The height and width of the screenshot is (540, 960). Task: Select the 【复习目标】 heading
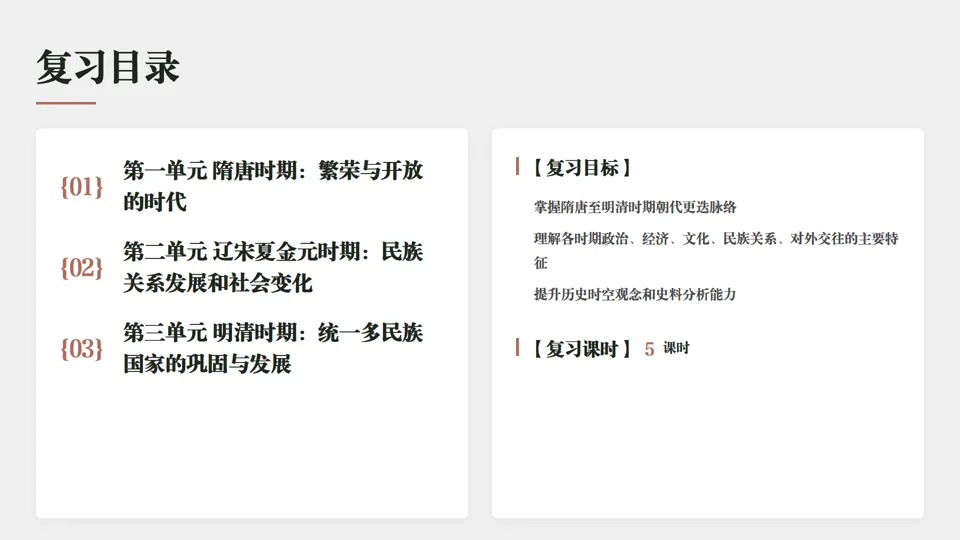pyautogui.click(x=582, y=167)
